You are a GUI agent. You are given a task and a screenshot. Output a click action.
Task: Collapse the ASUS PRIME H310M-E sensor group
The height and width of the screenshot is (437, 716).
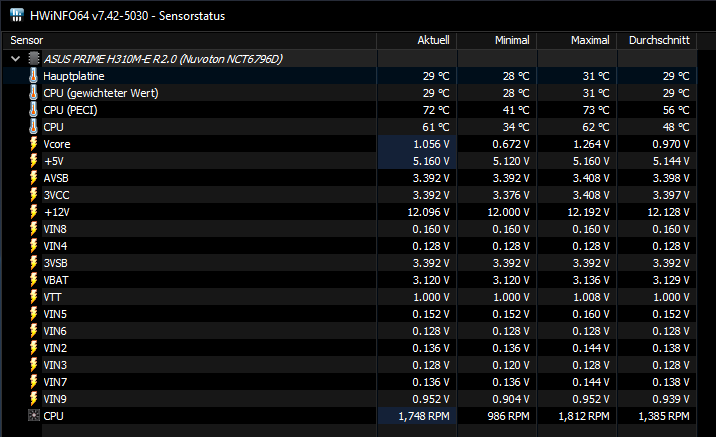(x=16, y=59)
